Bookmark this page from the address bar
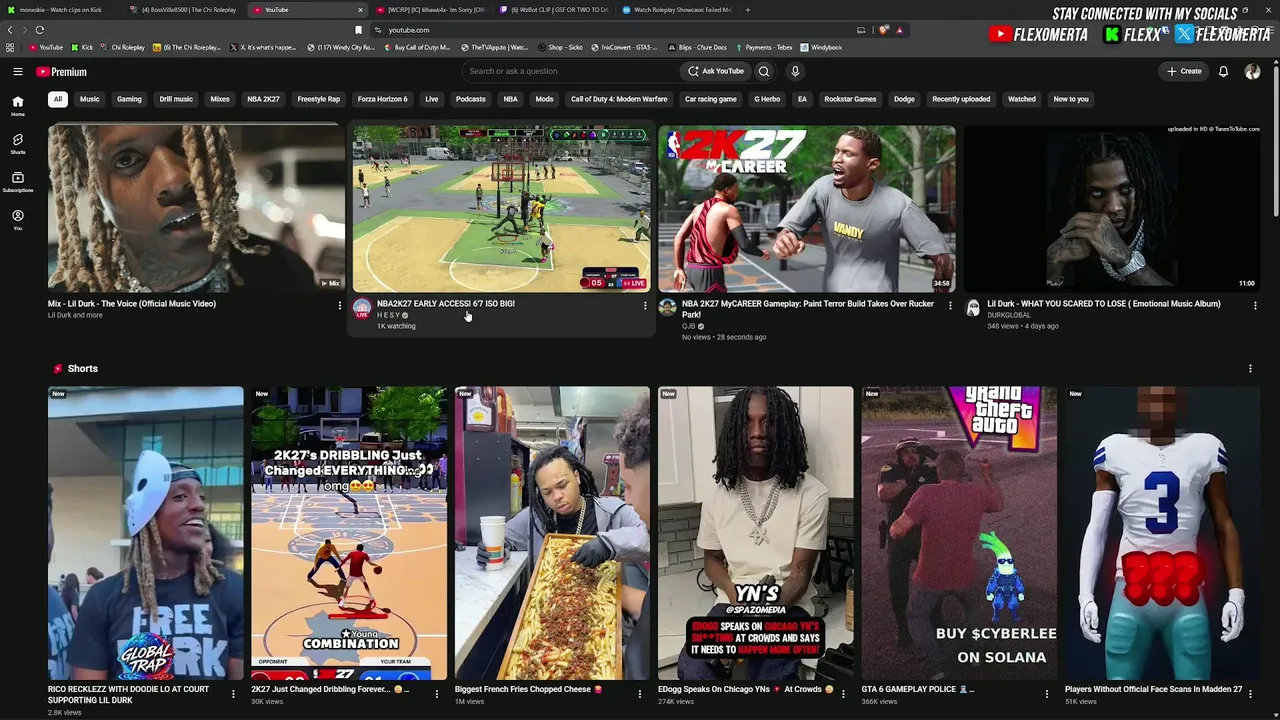 coord(359,30)
